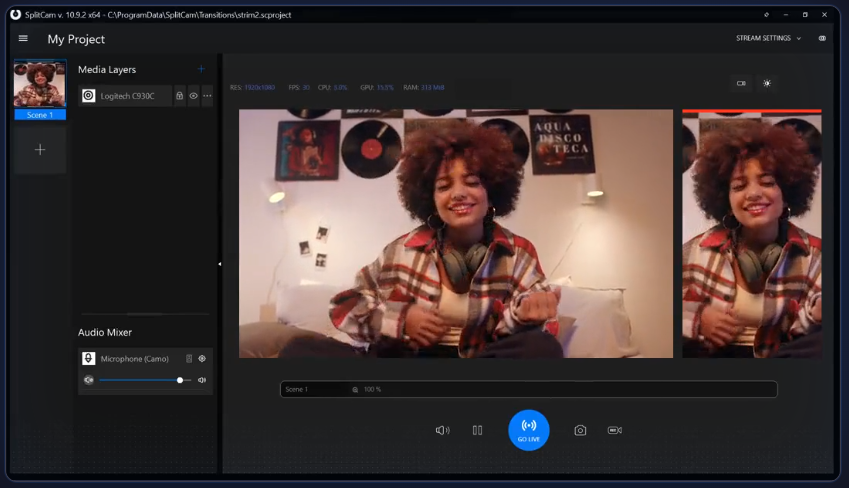Click the FPS value 30
This screenshot has width=849, height=488.
(306, 87)
